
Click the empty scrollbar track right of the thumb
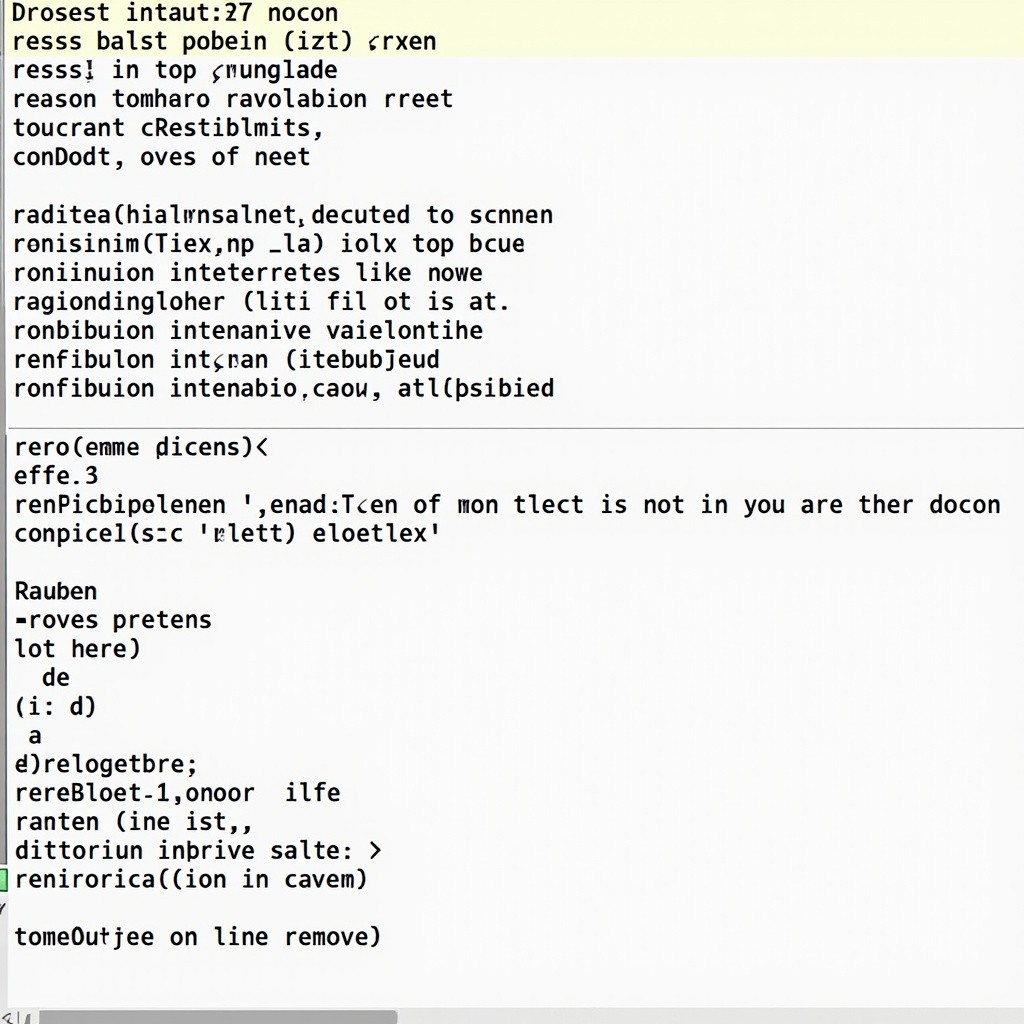(700, 1016)
